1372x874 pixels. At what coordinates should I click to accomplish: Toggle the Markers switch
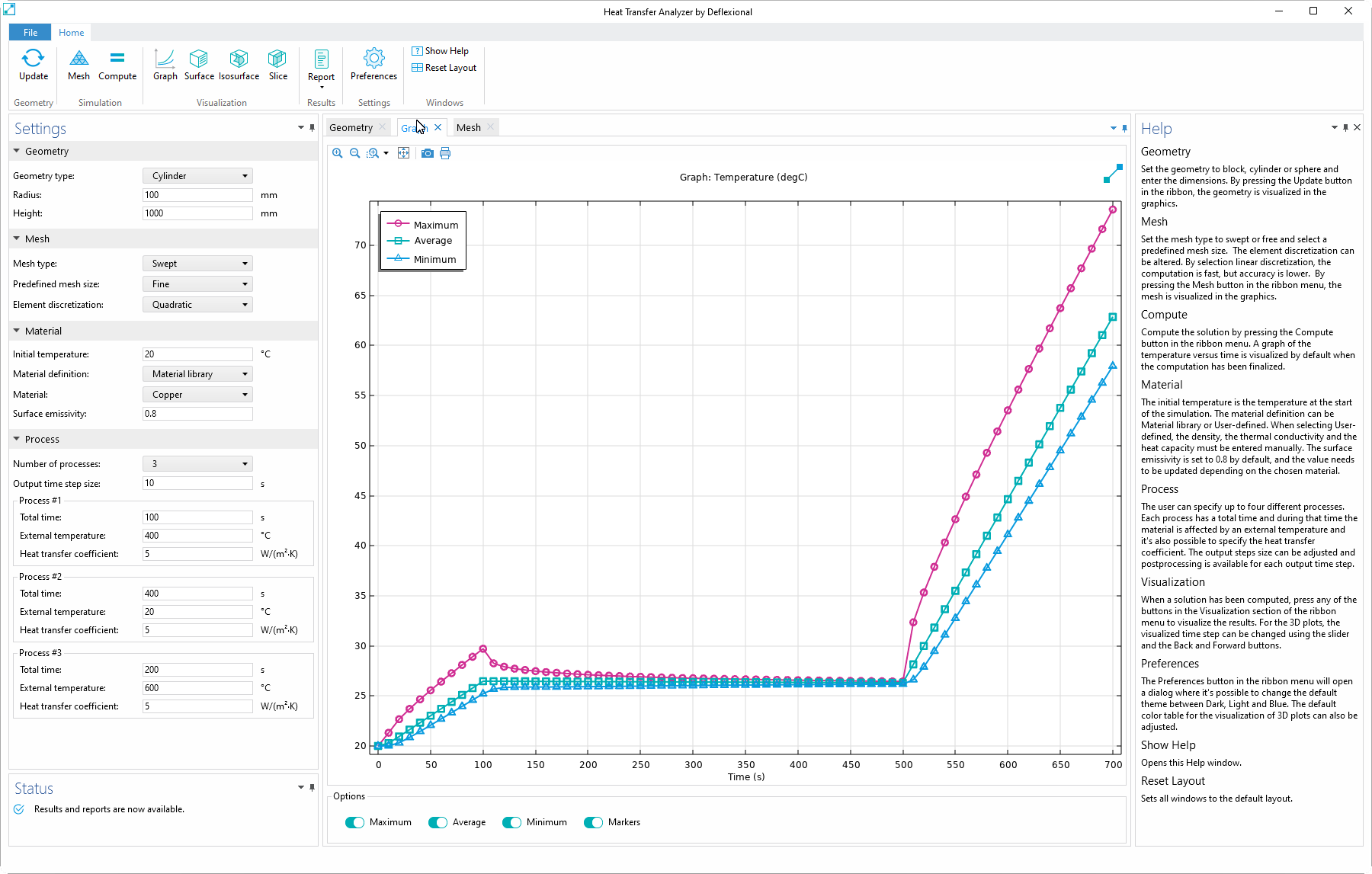click(593, 822)
